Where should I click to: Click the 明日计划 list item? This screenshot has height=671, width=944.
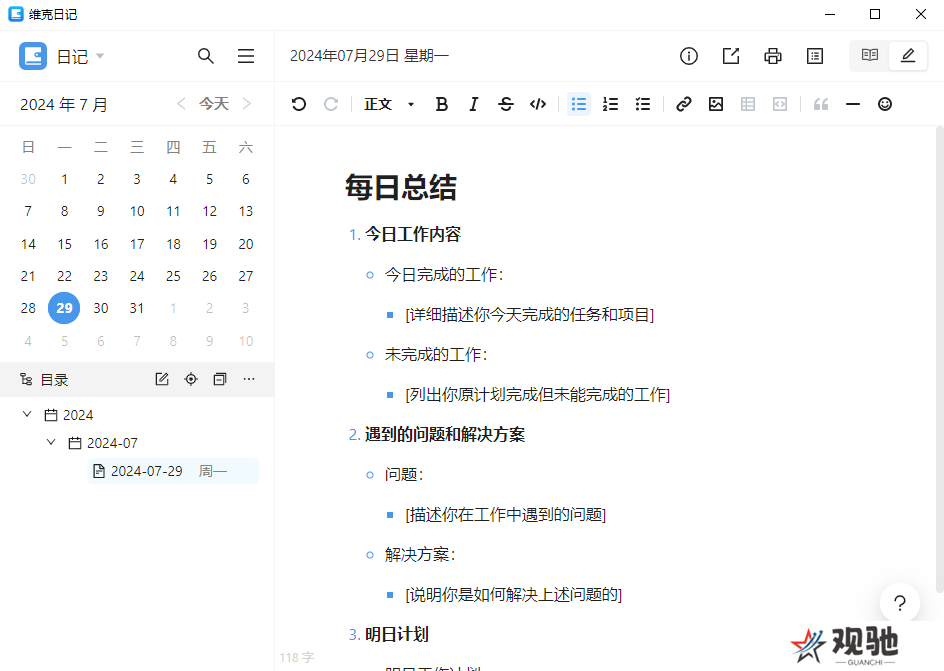tap(397, 634)
